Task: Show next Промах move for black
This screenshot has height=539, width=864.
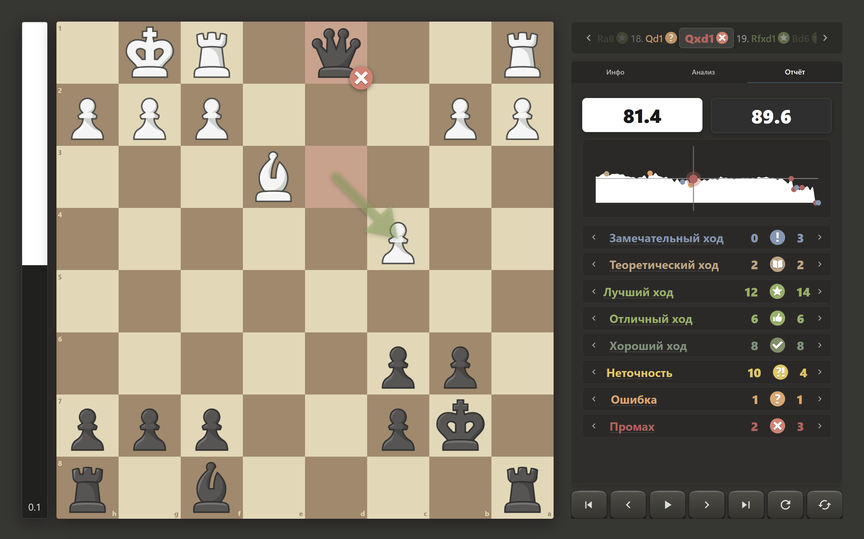Action: [819, 426]
